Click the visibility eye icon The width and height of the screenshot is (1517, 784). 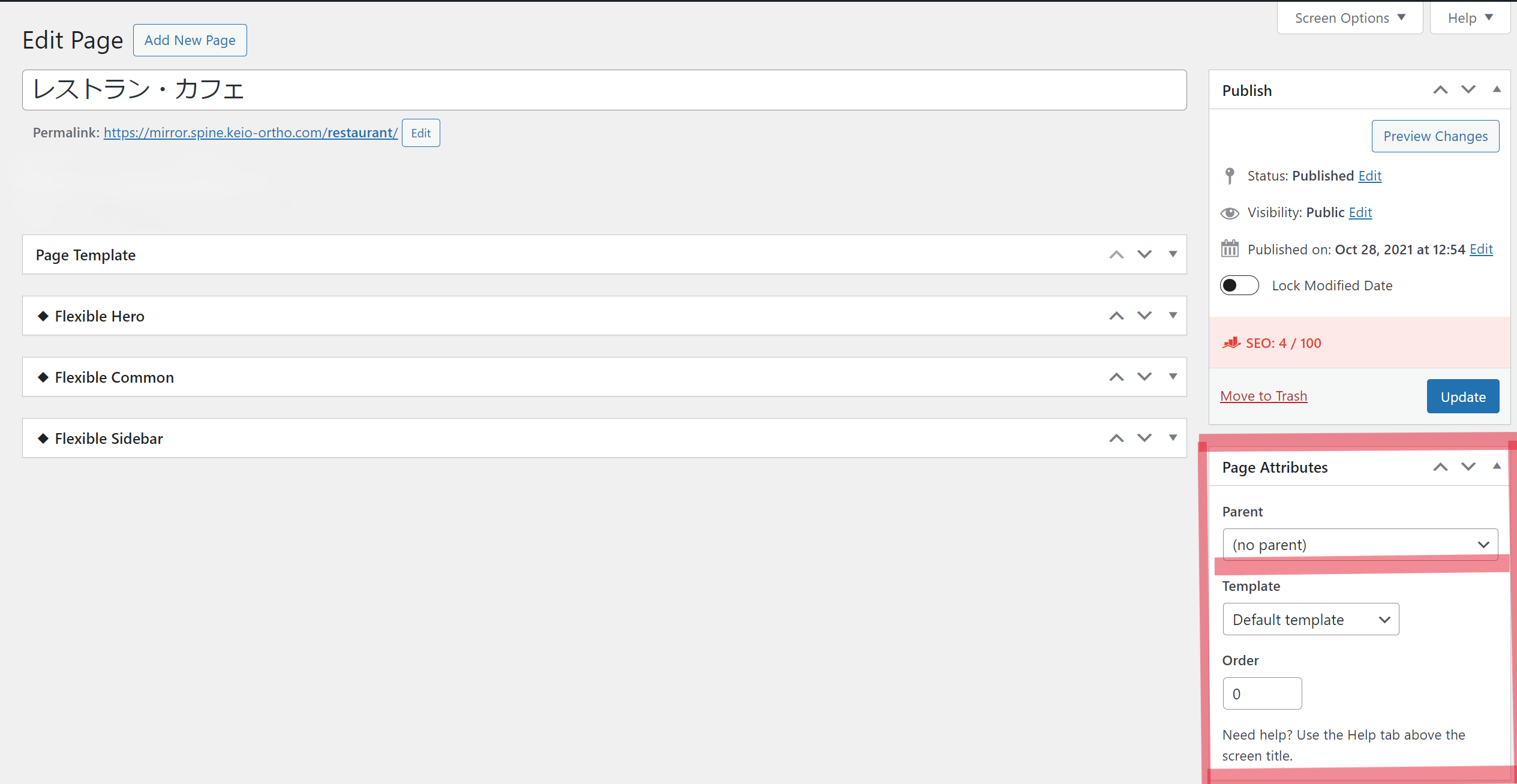point(1230,213)
